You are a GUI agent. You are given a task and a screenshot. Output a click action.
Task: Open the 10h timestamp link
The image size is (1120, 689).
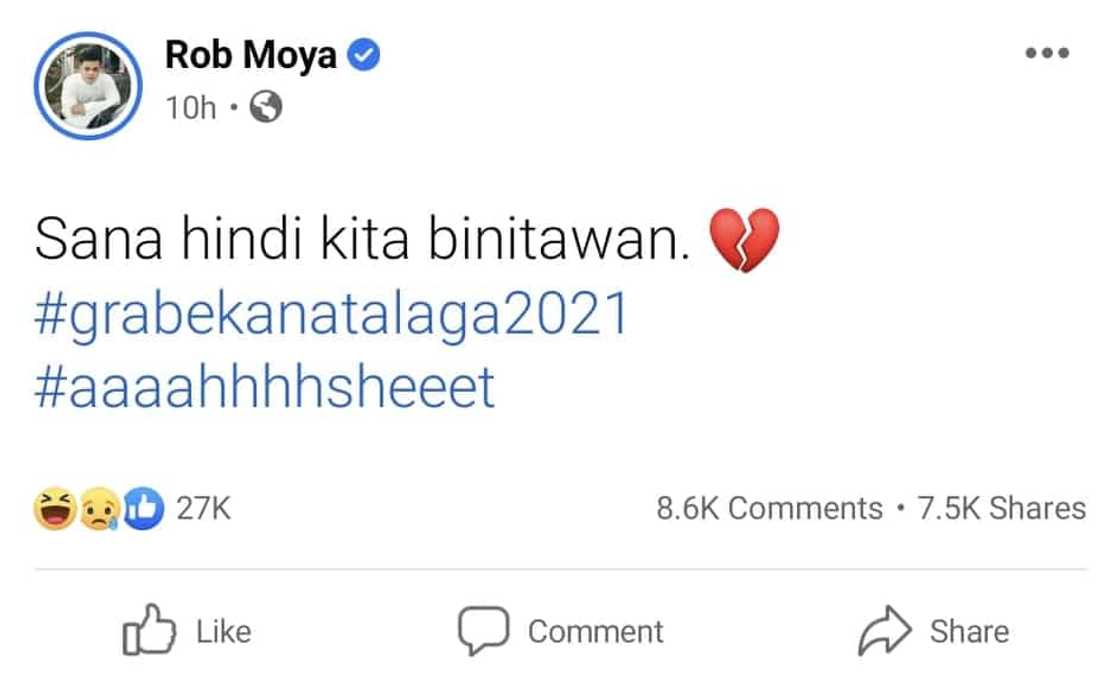(x=191, y=108)
